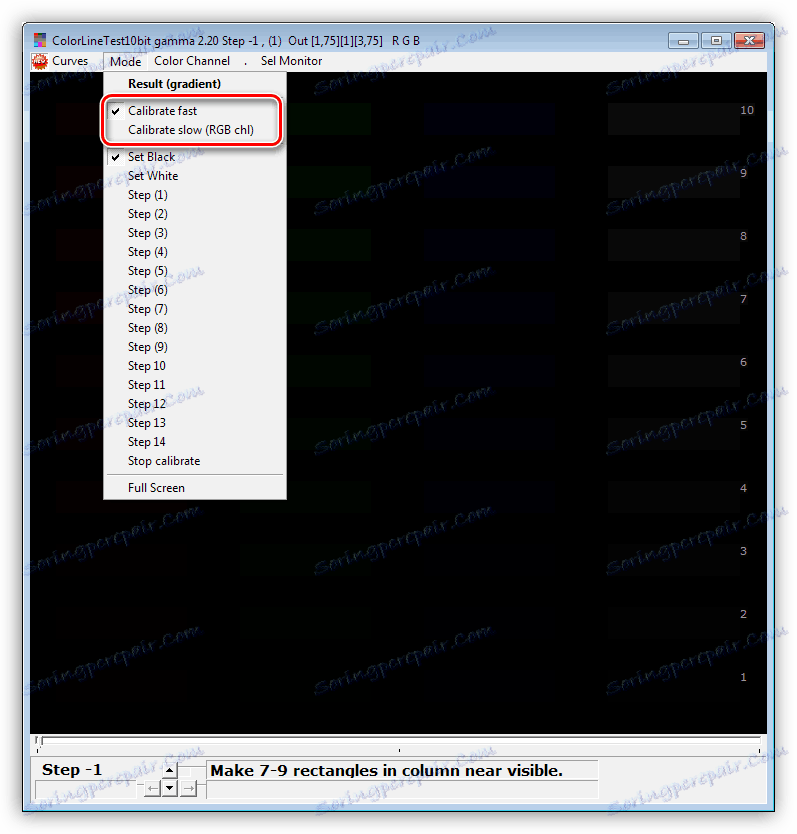Choose Step (8) from the menu
This screenshot has width=797, height=834.
(195, 328)
